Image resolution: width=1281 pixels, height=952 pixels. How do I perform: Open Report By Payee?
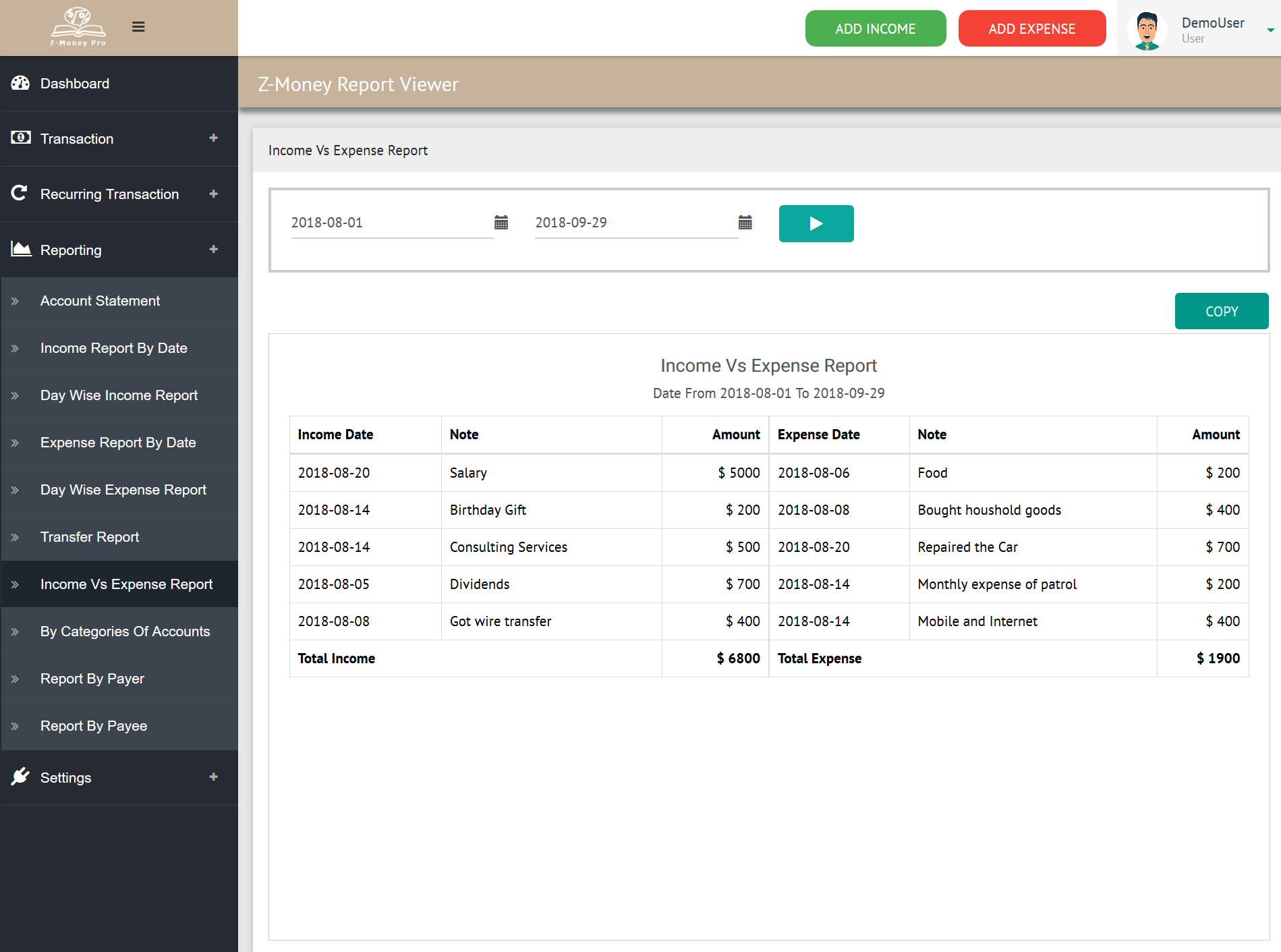(119, 726)
